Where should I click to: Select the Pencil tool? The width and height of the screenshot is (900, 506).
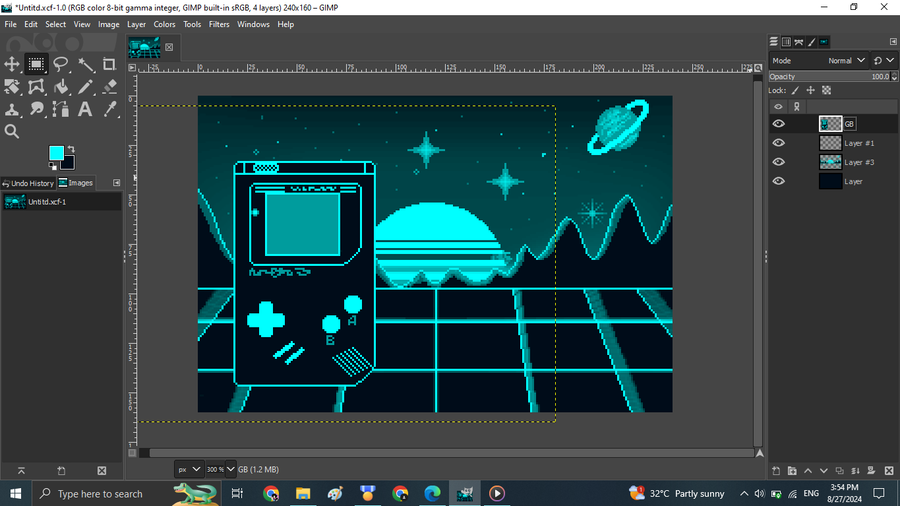point(85,87)
